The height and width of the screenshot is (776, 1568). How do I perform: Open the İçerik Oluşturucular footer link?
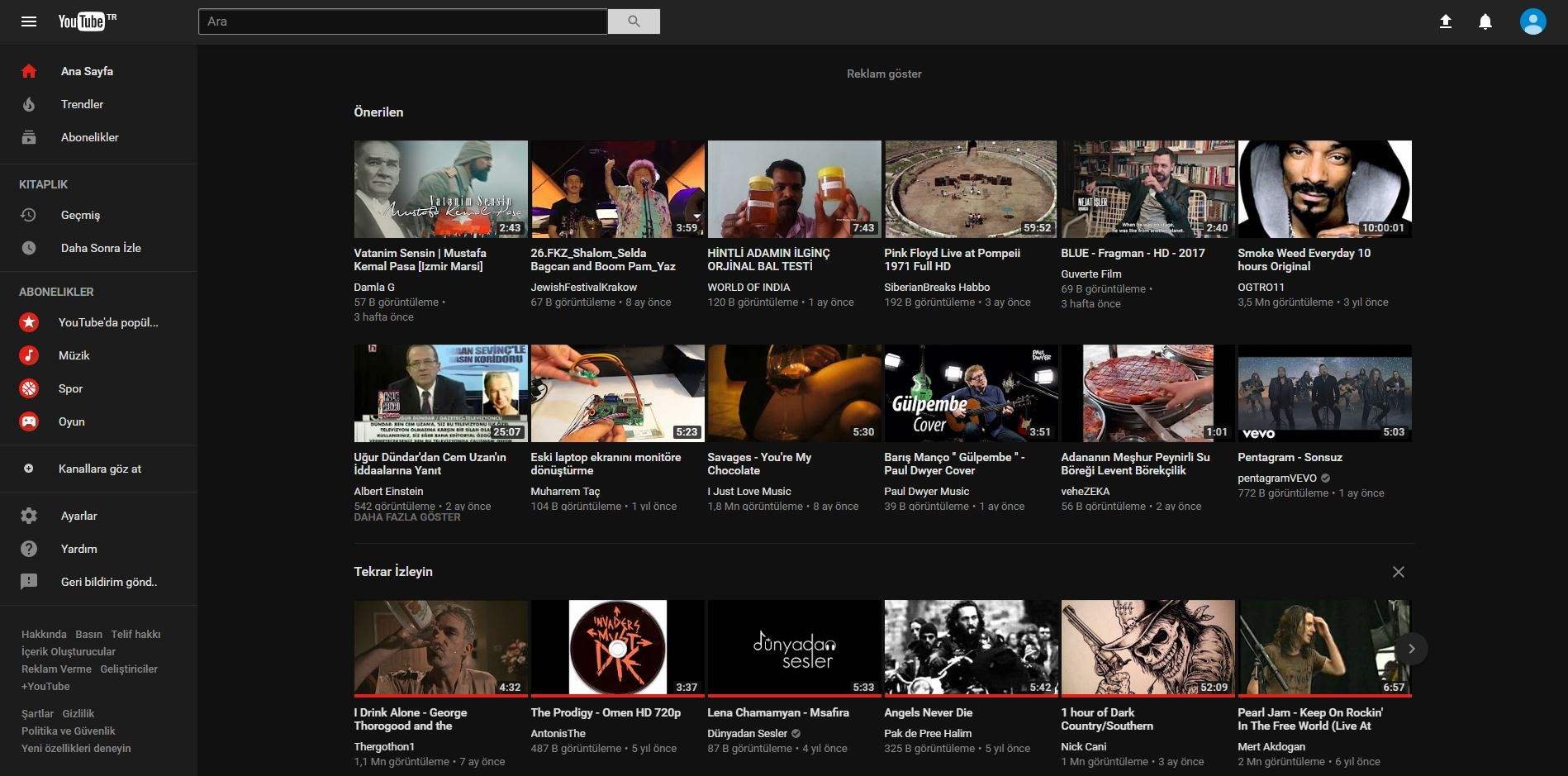point(69,652)
